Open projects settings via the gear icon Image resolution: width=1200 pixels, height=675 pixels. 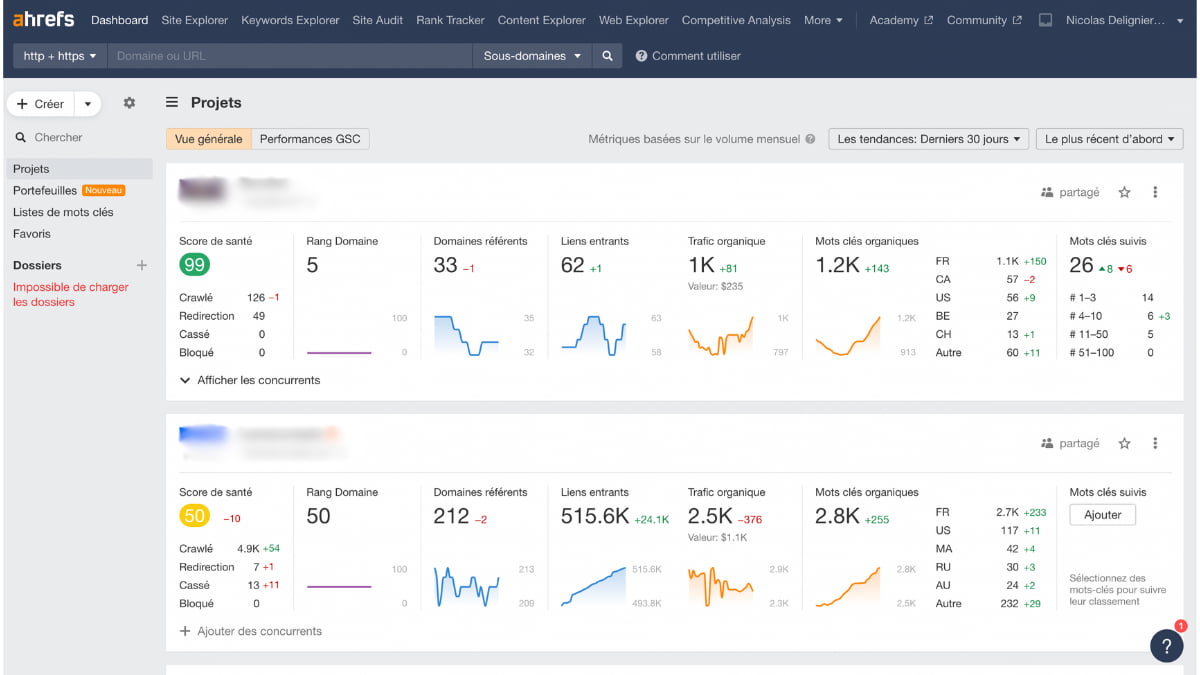(129, 103)
